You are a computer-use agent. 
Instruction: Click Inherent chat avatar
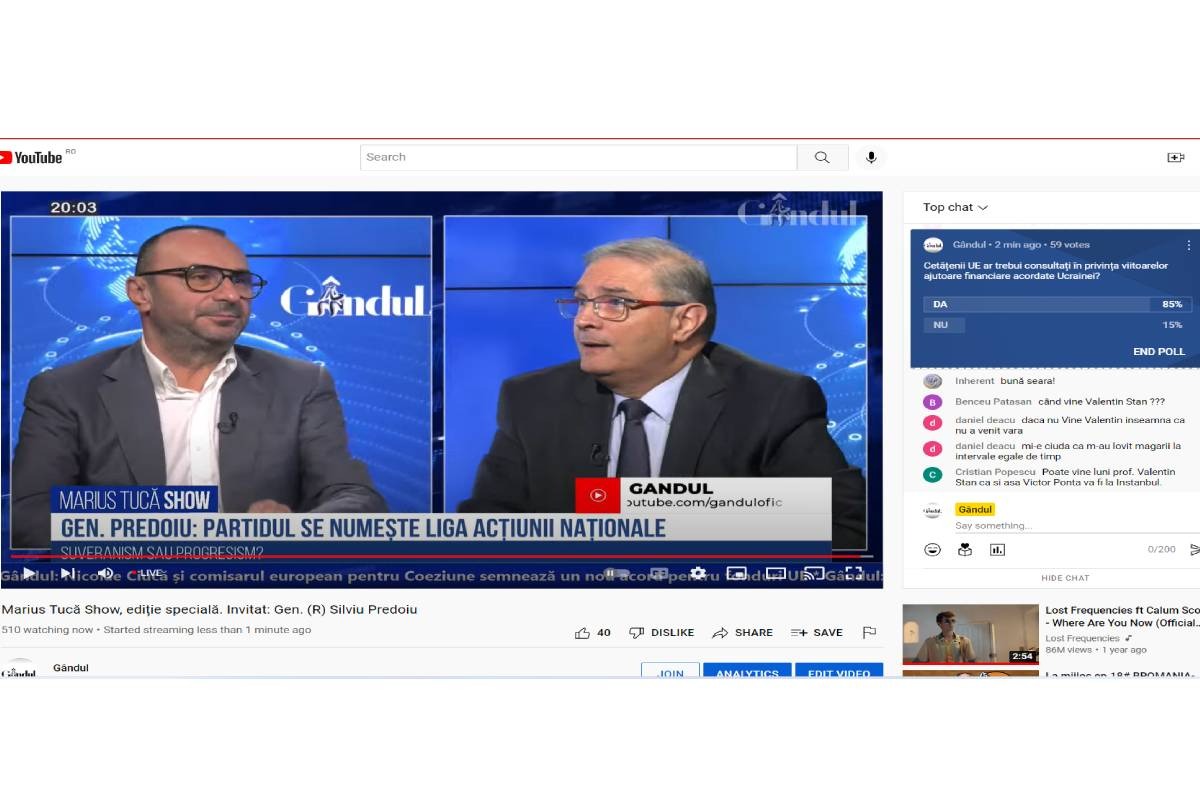932,381
